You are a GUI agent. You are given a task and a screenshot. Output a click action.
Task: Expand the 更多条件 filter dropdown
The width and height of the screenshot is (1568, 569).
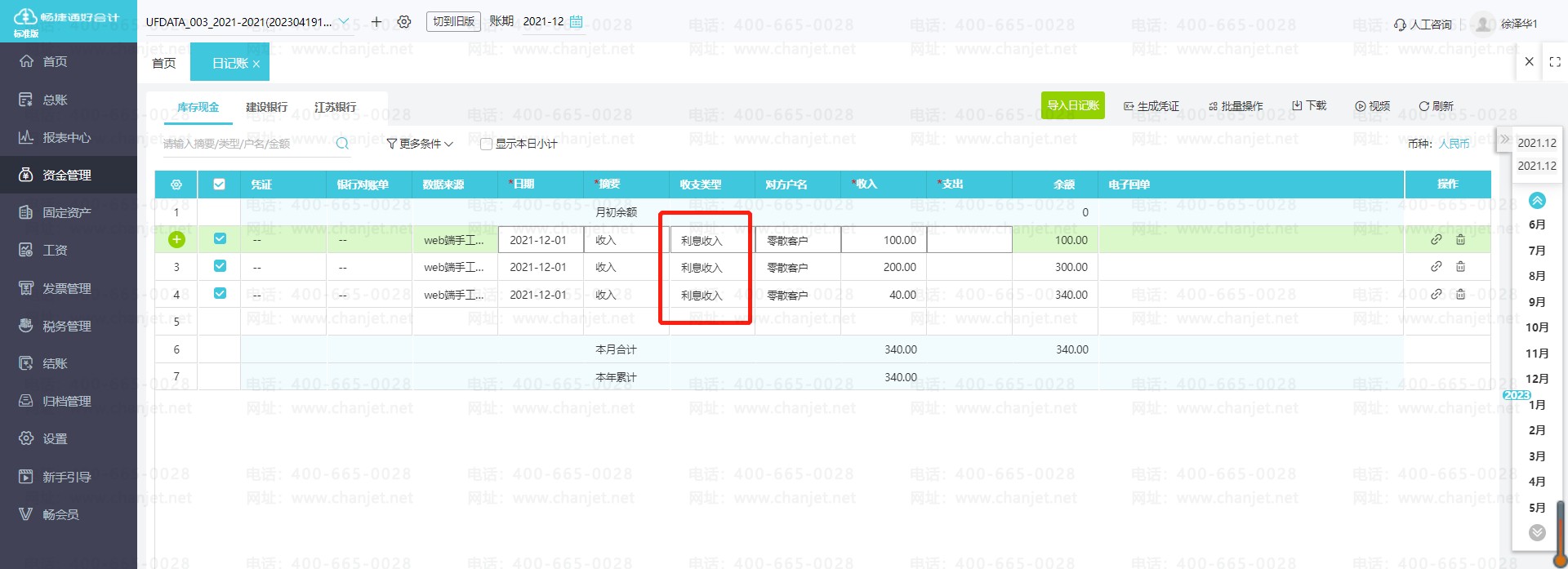[x=420, y=144]
